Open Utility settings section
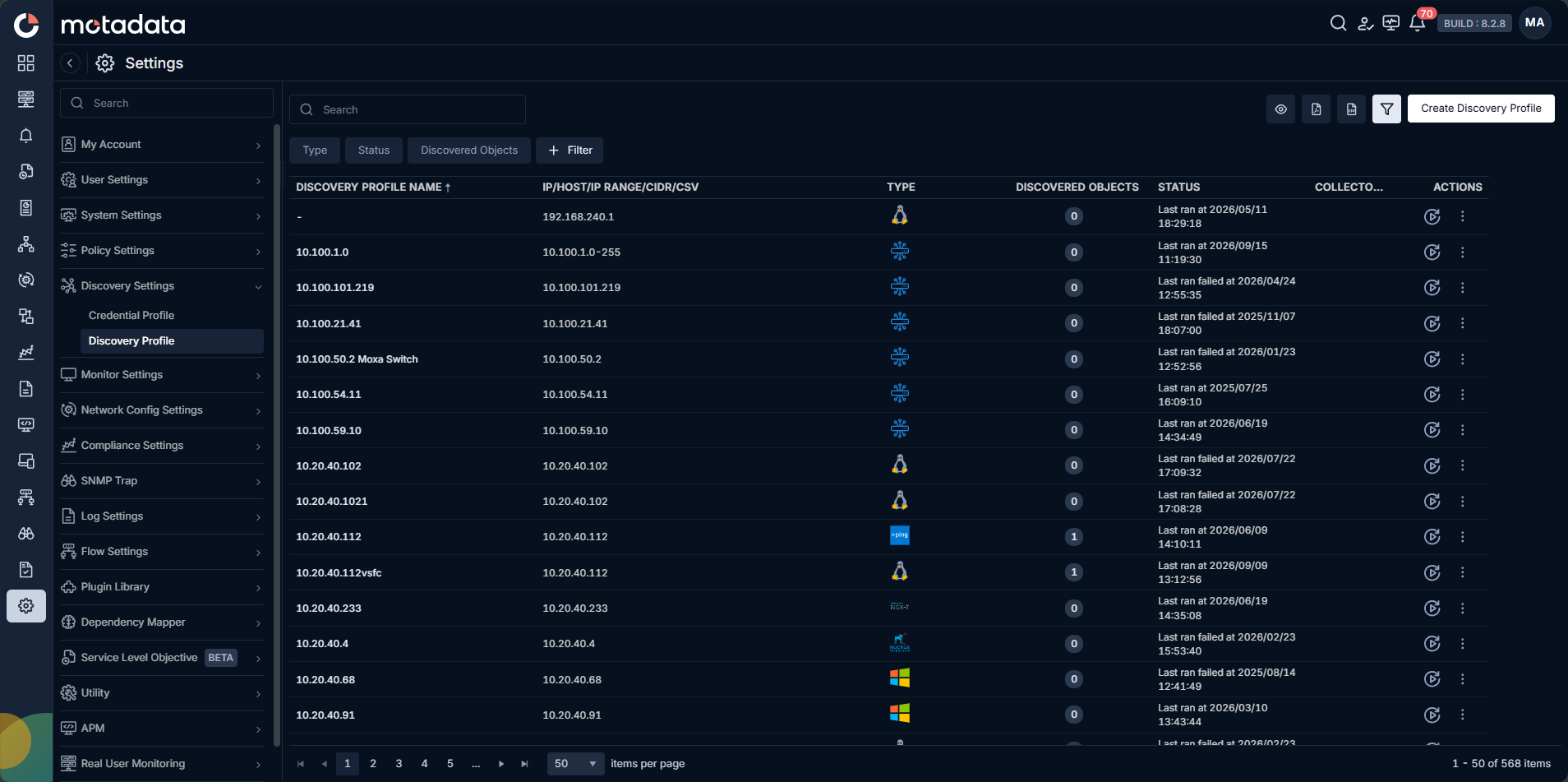Viewport: 1568px width, 782px height. click(x=162, y=693)
